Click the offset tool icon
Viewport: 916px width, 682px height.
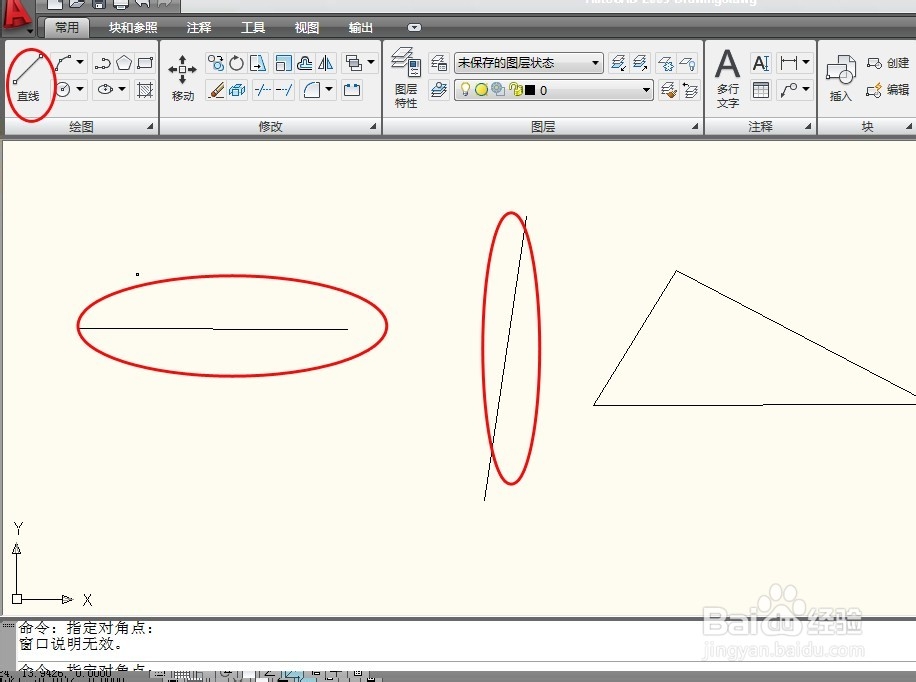(304, 63)
